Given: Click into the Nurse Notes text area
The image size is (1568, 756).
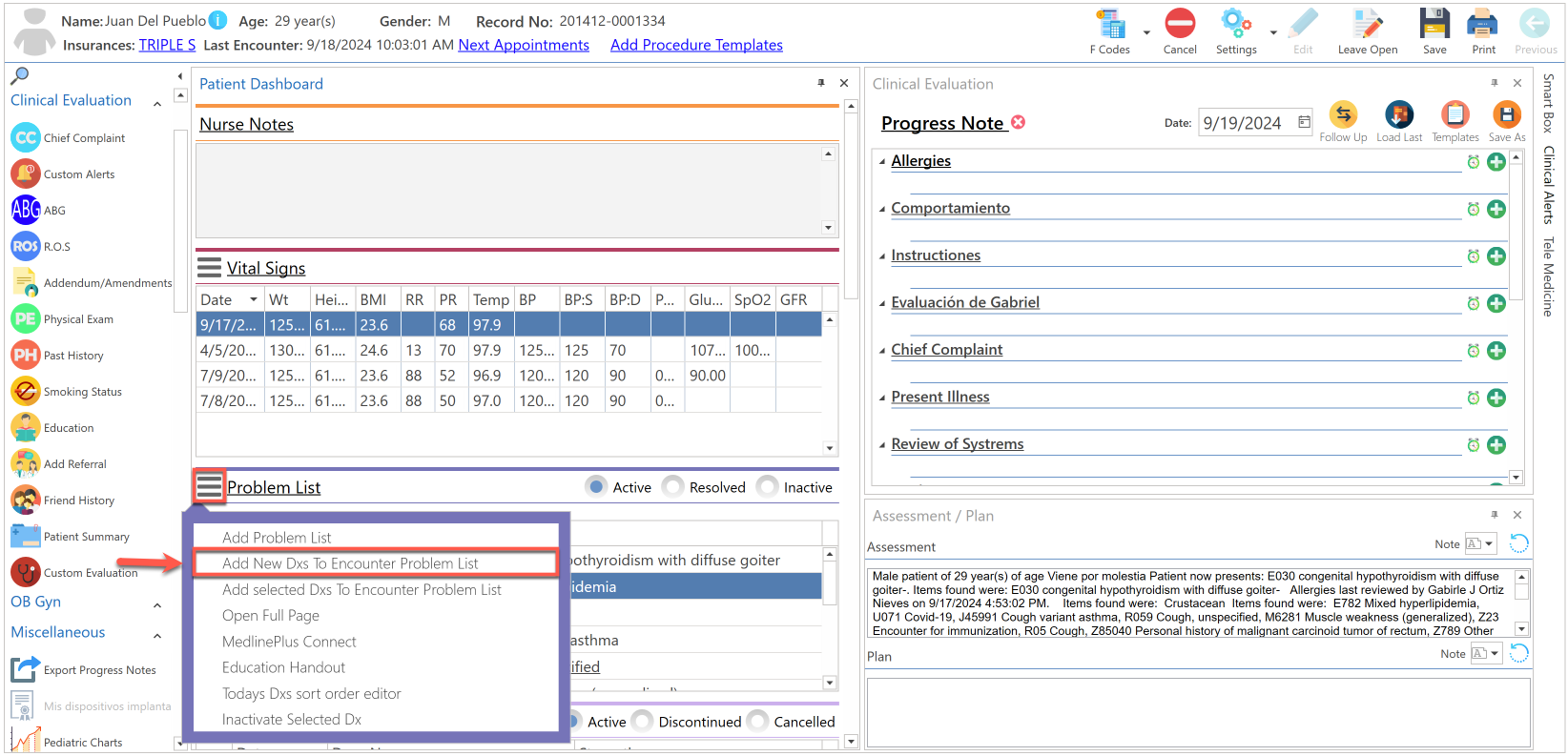Looking at the screenshot, I should 508,191.
